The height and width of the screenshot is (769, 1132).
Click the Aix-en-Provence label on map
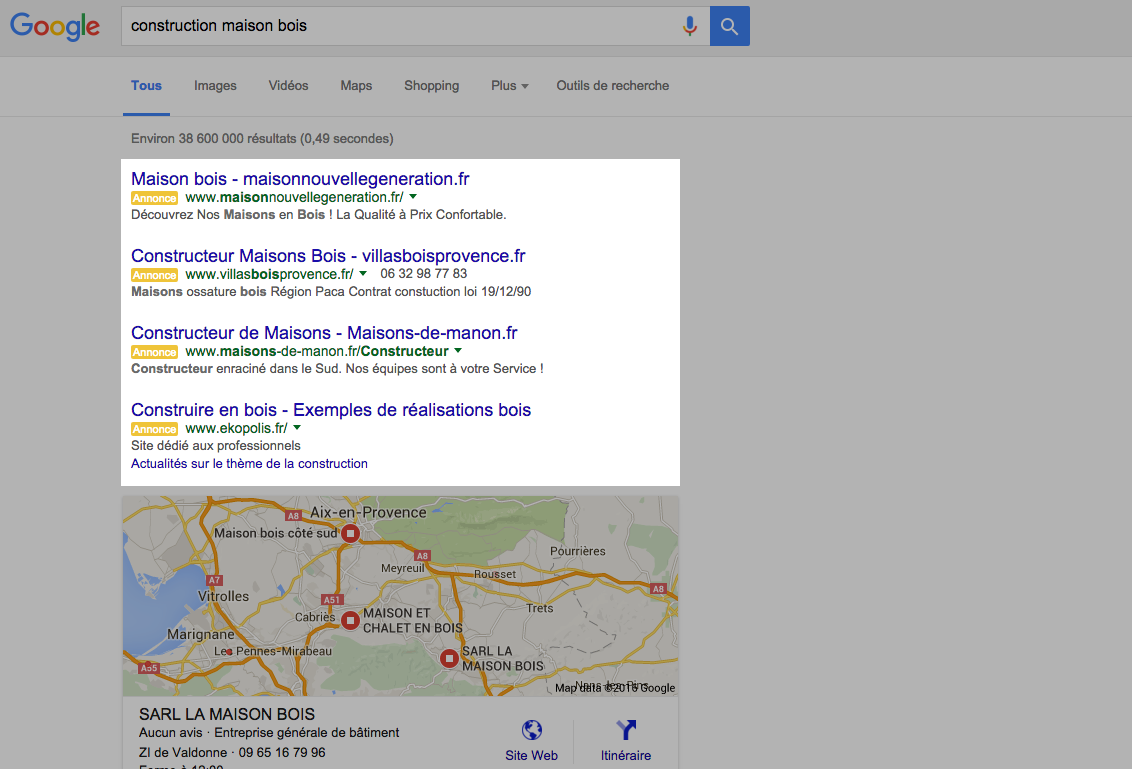tap(368, 512)
